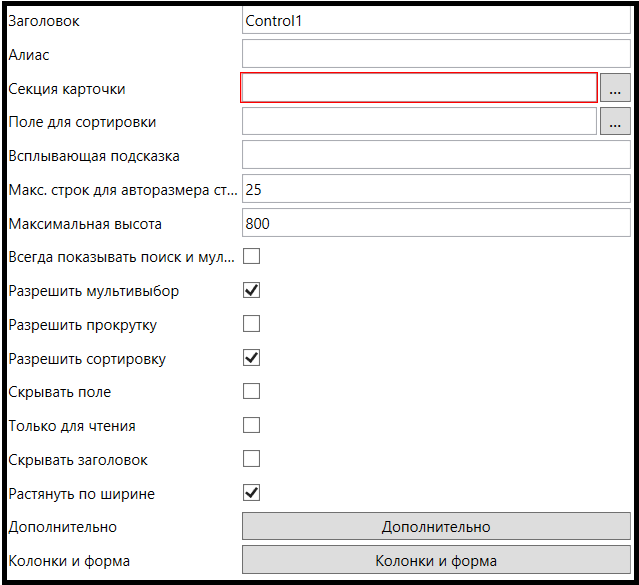Viewport: 639px width, 585px height.
Task: Click the ellipsis button for Секция карточки
Action: point(615,89)
